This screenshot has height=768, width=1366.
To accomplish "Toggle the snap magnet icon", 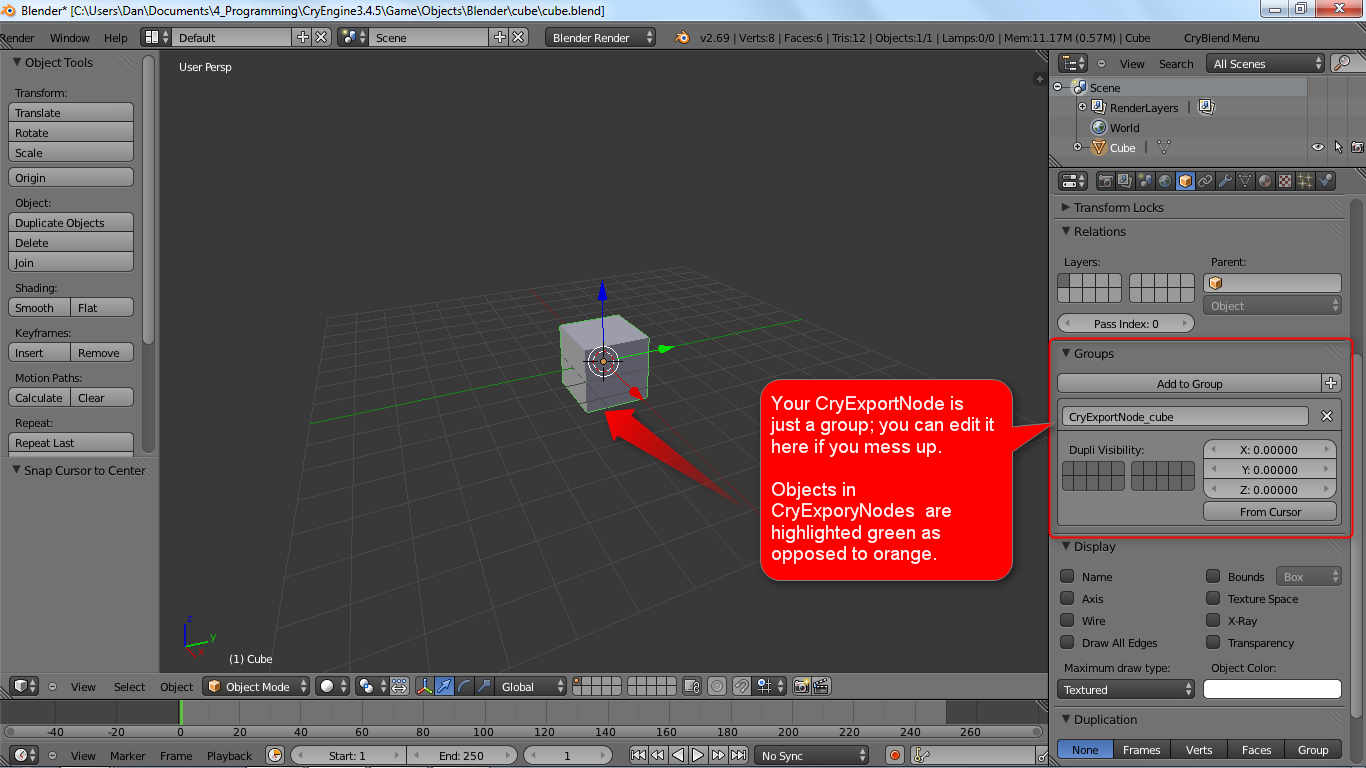I will [741, 686].
